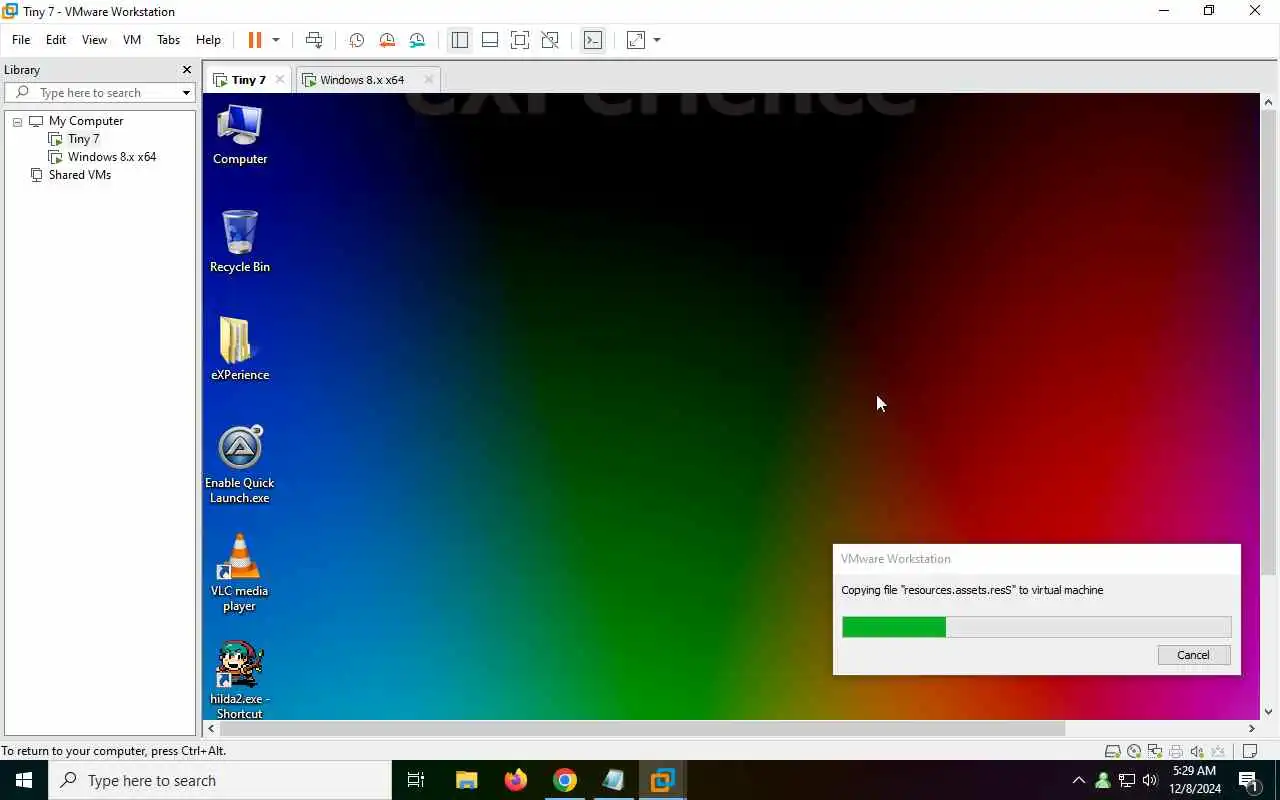Click the horizontal scrollbar of the VM view
Image resolution: width=1280 pixels, height=800 pixels.
tap(642, 728)
